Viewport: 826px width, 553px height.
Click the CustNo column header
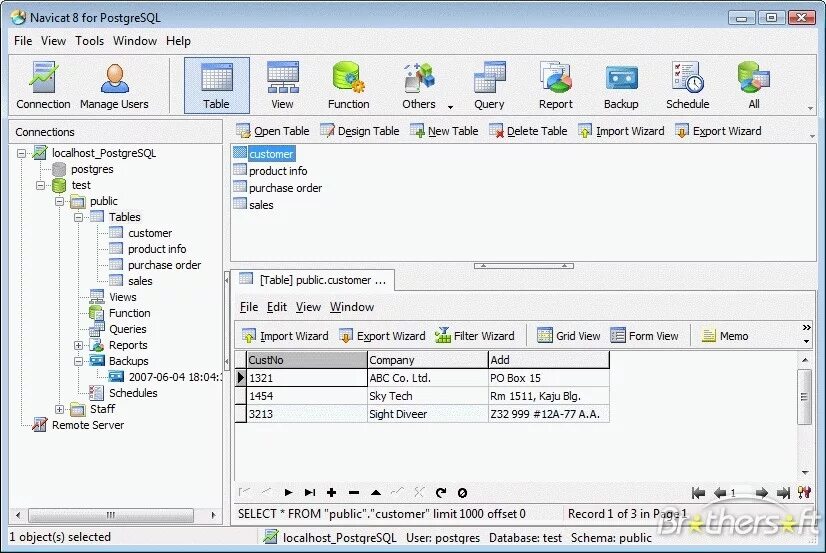307,360
